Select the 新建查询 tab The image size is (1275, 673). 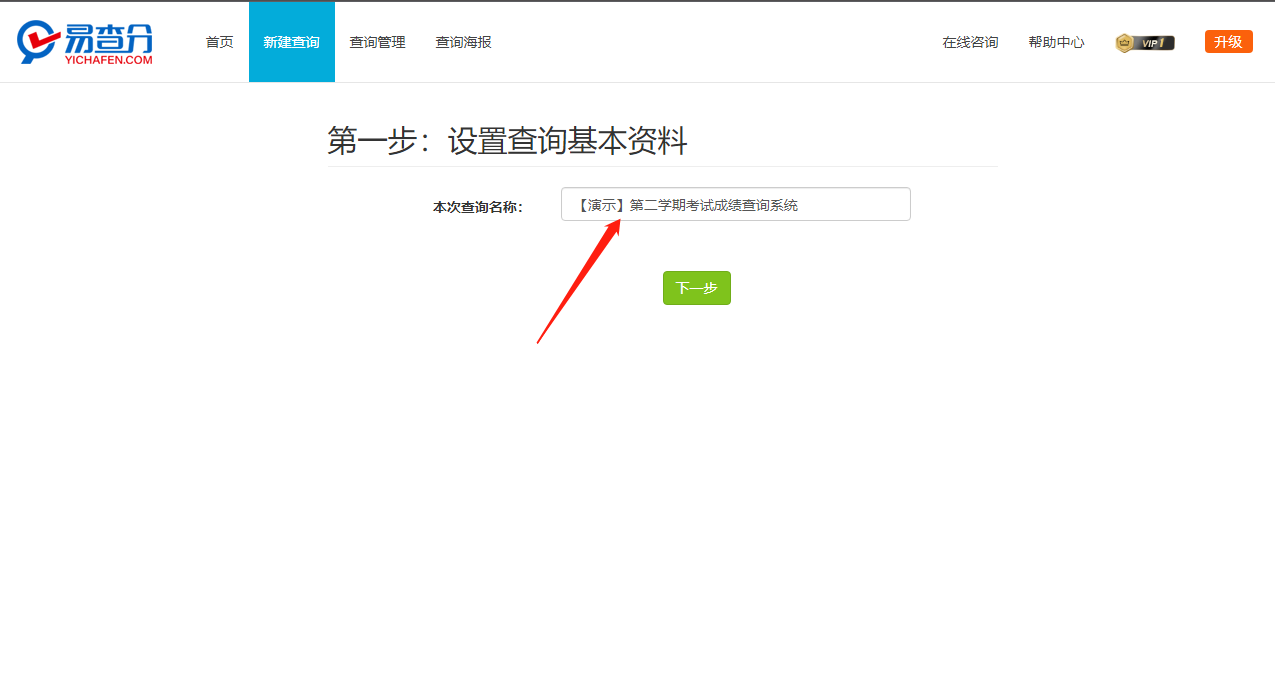[292, 42]
